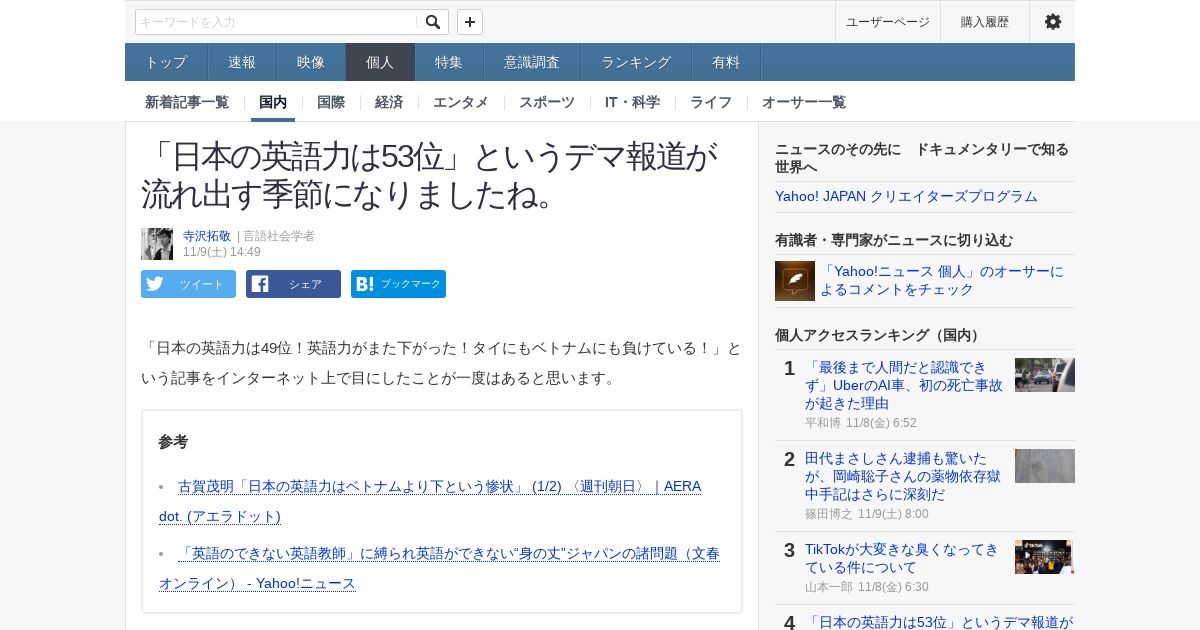This screenshot has width=1200, height=630.
Task: Click timestamp 11/9(土) 14:49
Action: 222,252
